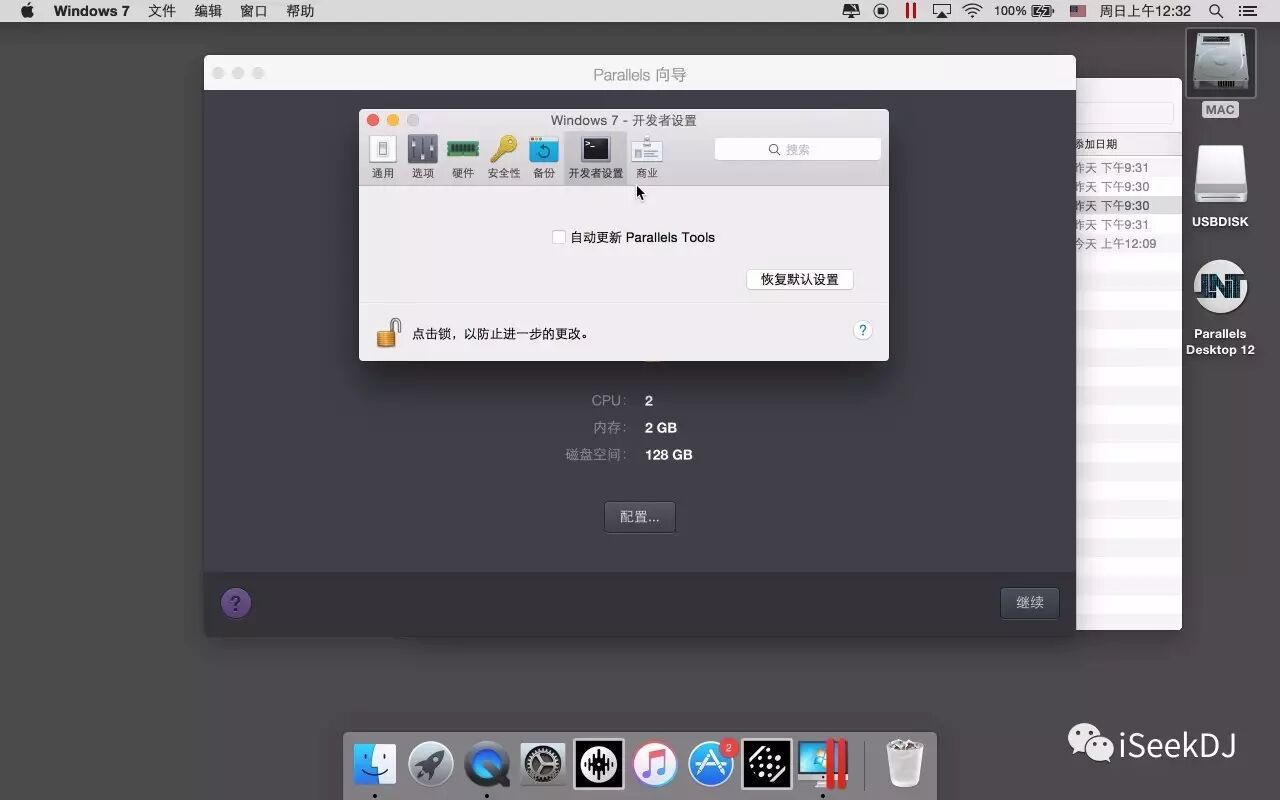Open the Windows 7 app menu
This screenshot has width=1280, height=800.
[91, 11]
